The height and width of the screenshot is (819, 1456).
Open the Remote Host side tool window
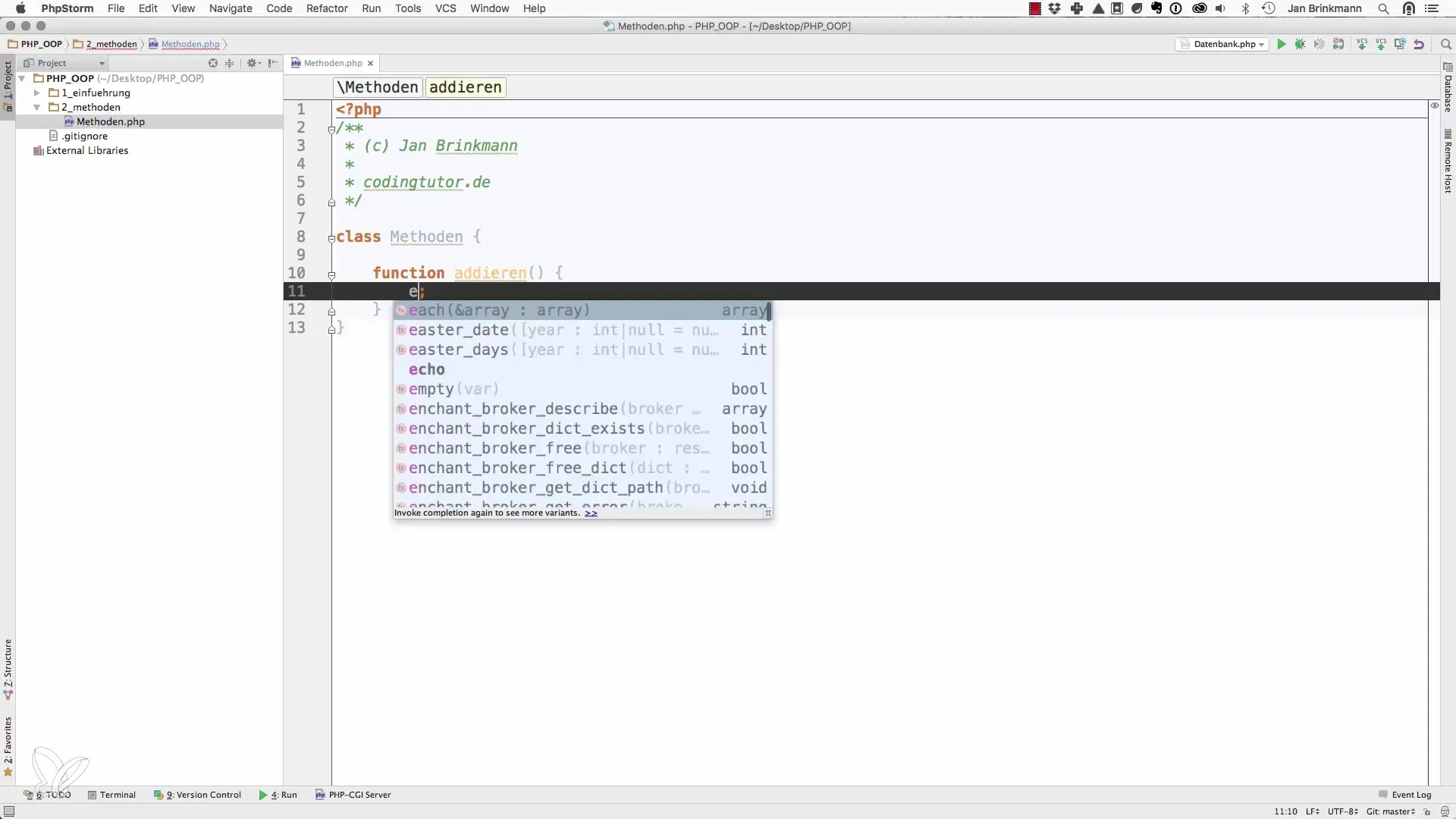pos(1448,162)
